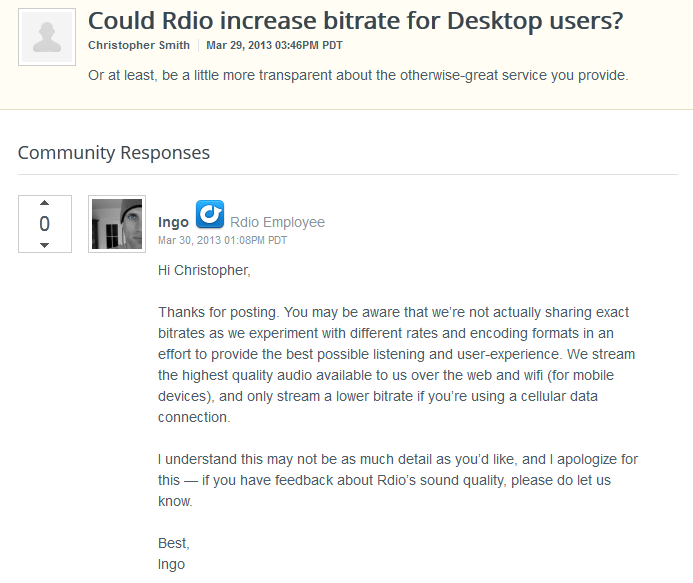Click the 'Community Responses' heading
The height and width of the screenshot is (583, 693).
point(114,153)
